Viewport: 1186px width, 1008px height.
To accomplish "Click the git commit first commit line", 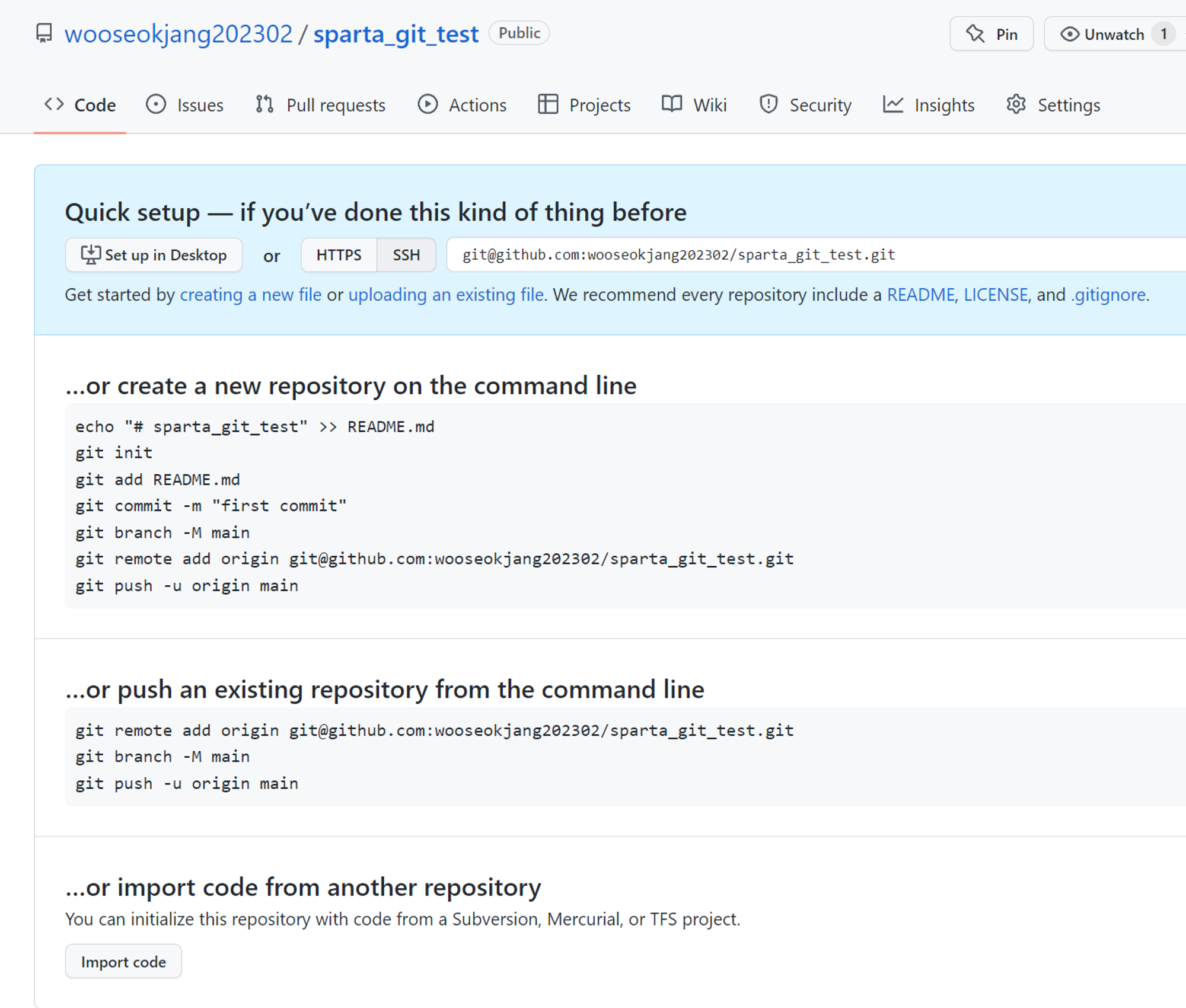I will tap(211, 506).
